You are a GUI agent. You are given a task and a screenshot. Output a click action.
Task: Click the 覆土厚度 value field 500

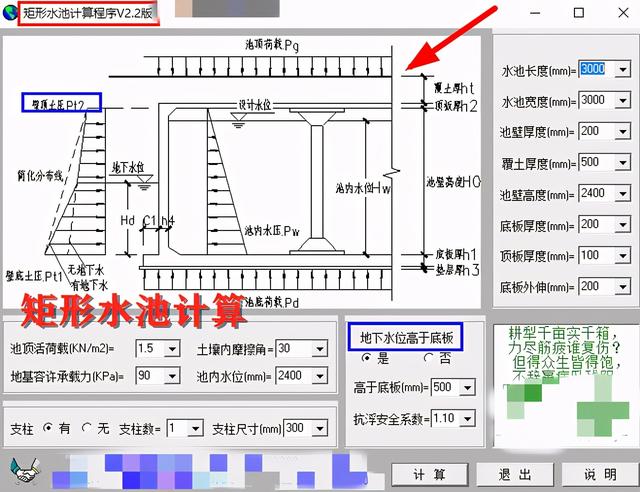597,163
